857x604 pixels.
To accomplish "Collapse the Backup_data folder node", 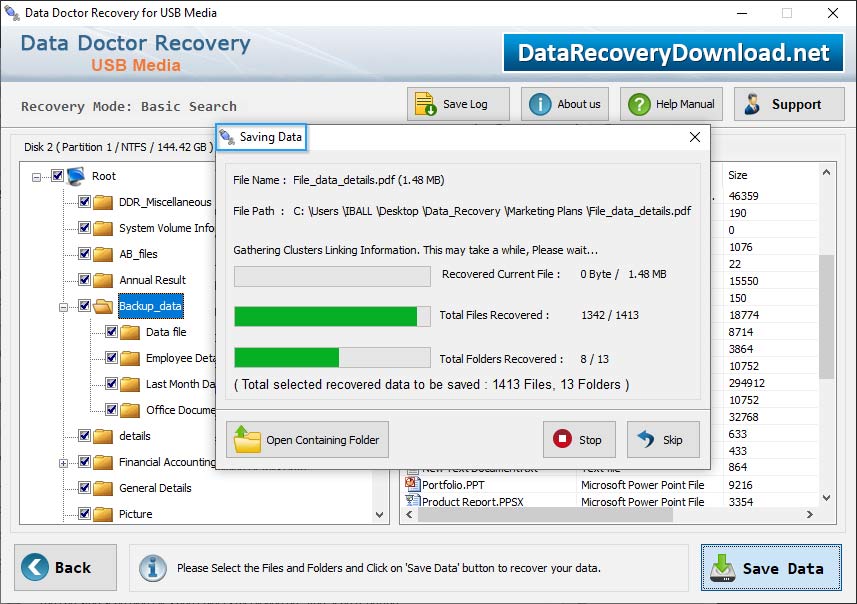I will 63,307.
